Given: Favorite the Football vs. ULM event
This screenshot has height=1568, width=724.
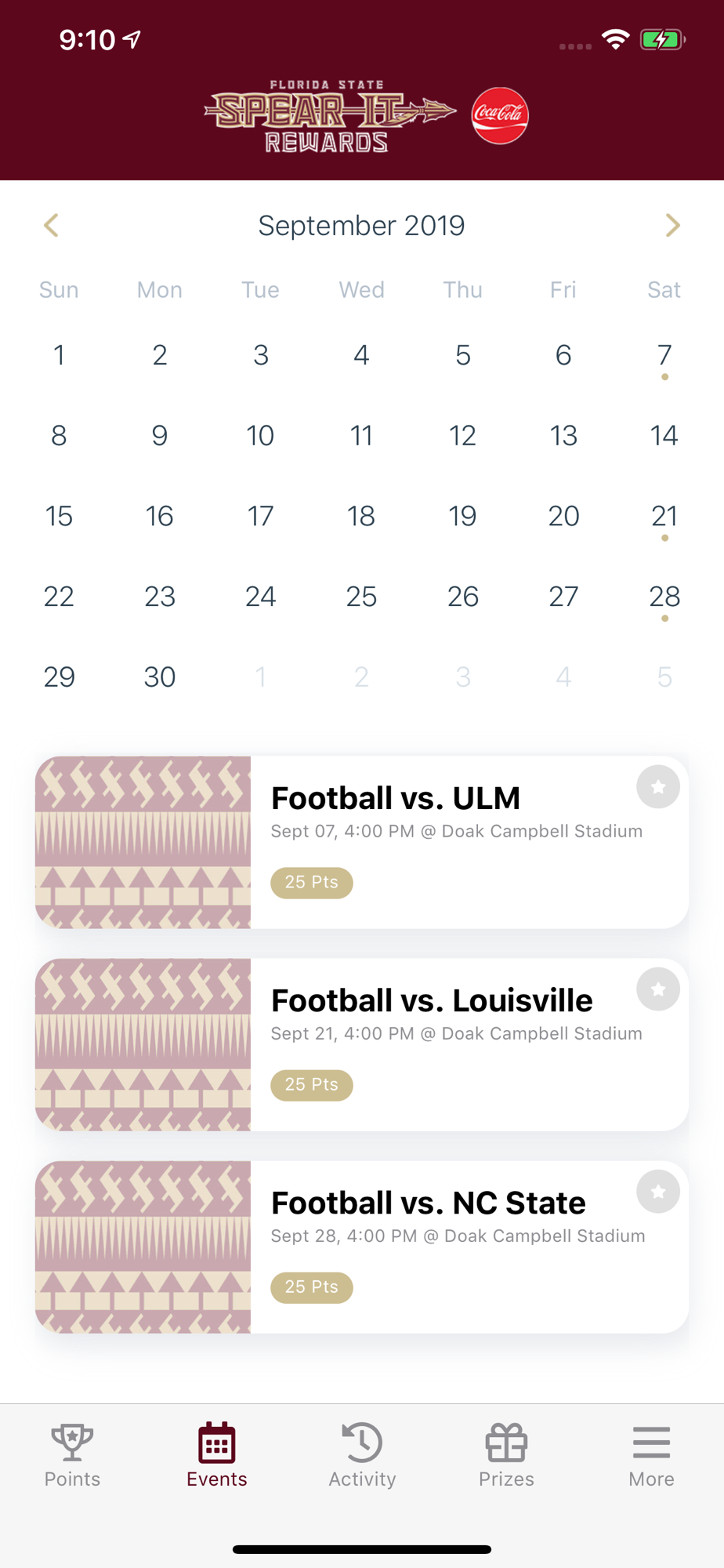Looking at the screenshot, I should click(x=658, y=786).
